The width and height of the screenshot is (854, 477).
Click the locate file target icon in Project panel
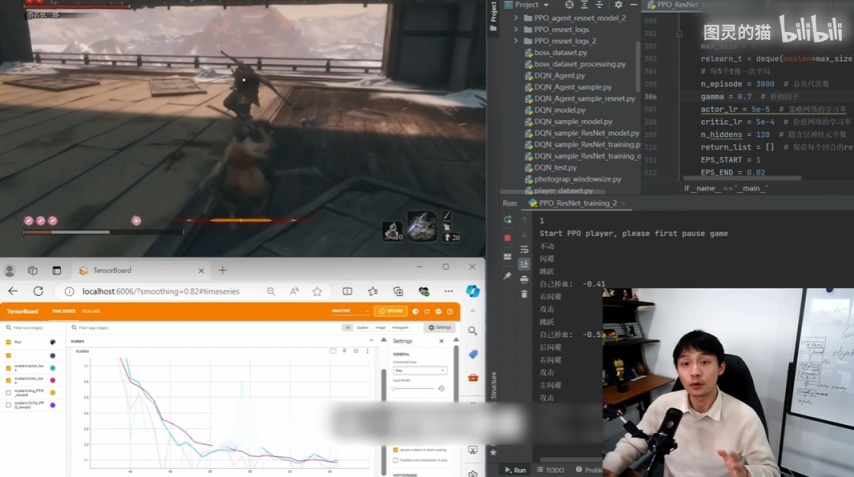pyautogui.click(x=569, y=5)
